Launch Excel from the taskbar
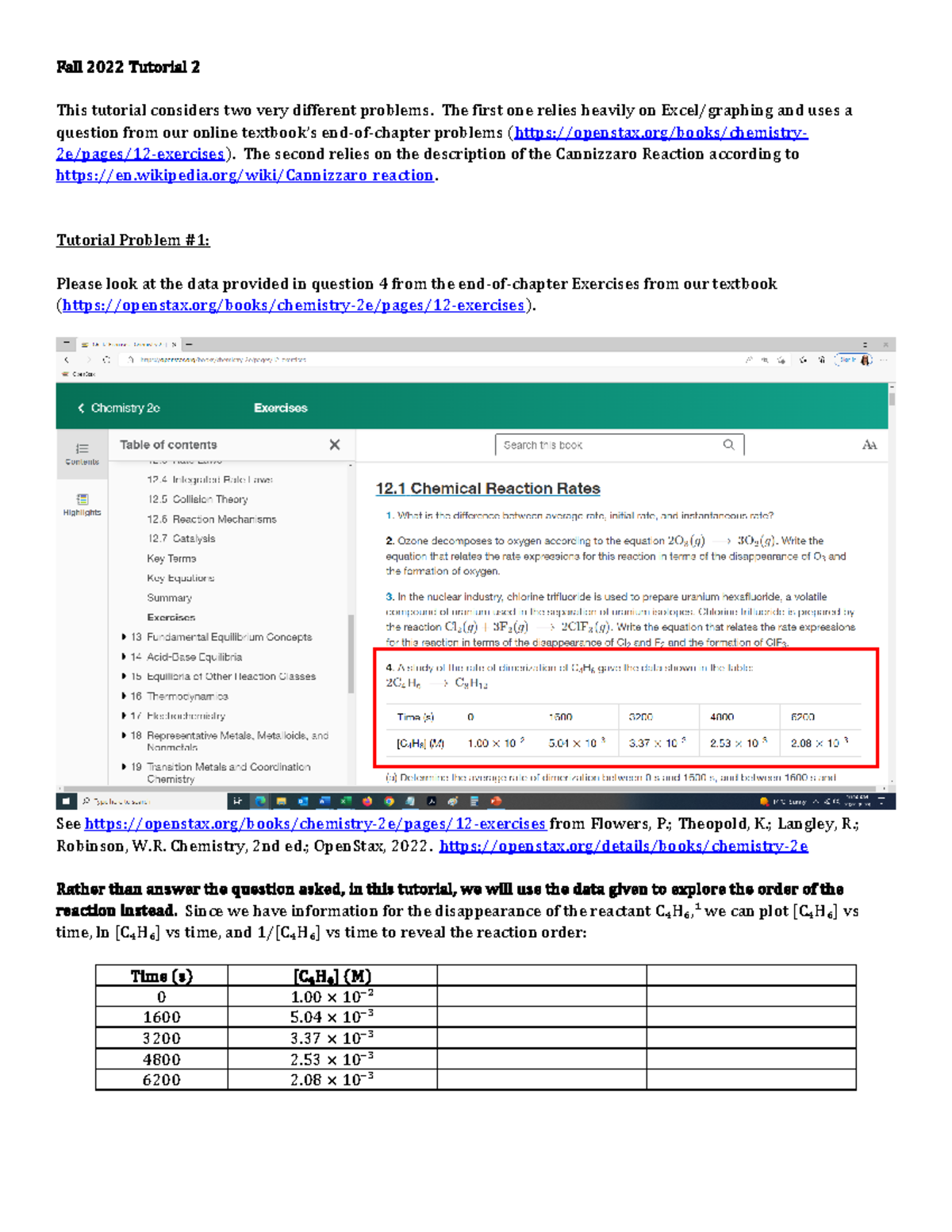 tap(346, 801)
